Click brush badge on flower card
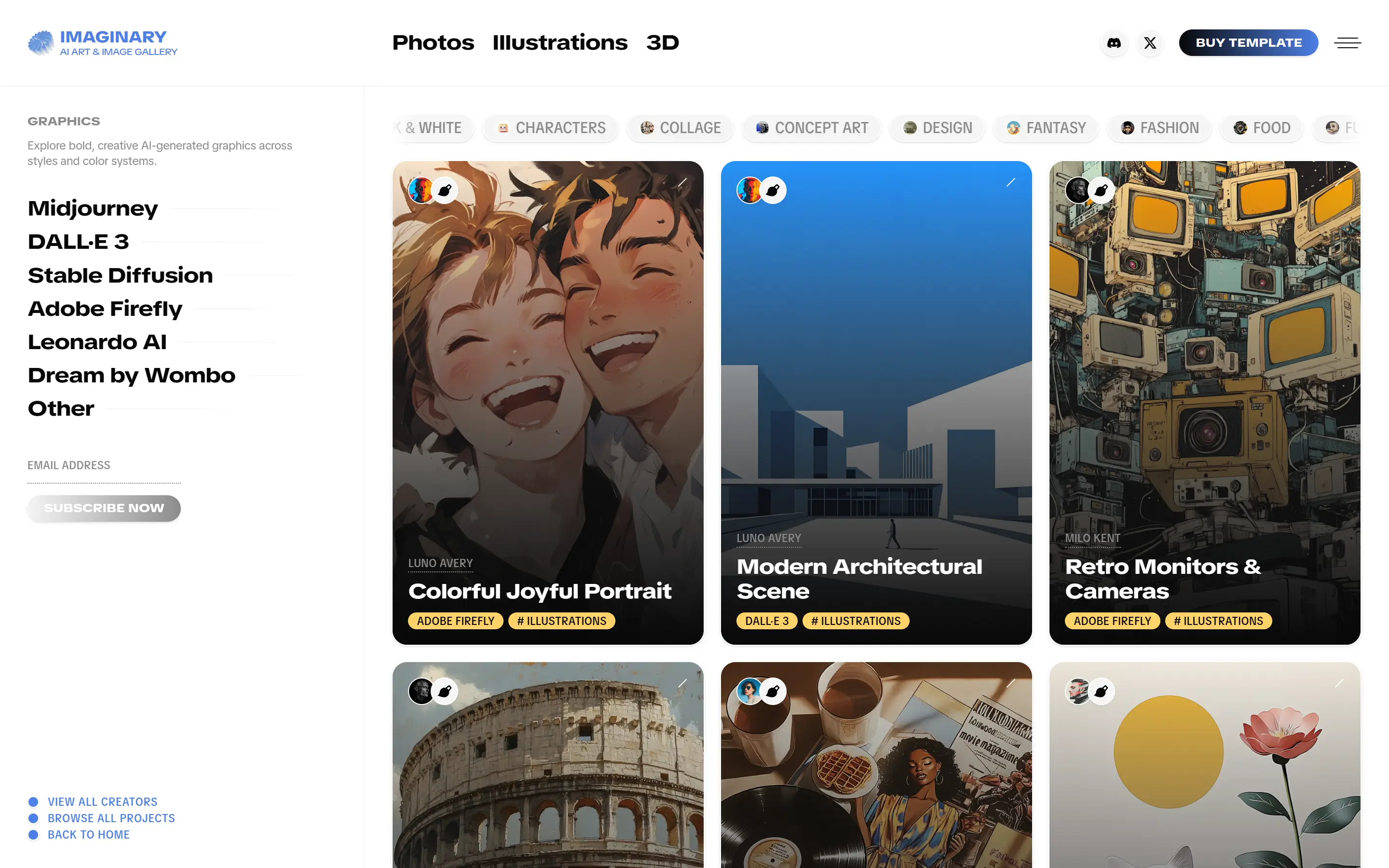The height and width of the screenshot is (868, 1389). 1102,691
